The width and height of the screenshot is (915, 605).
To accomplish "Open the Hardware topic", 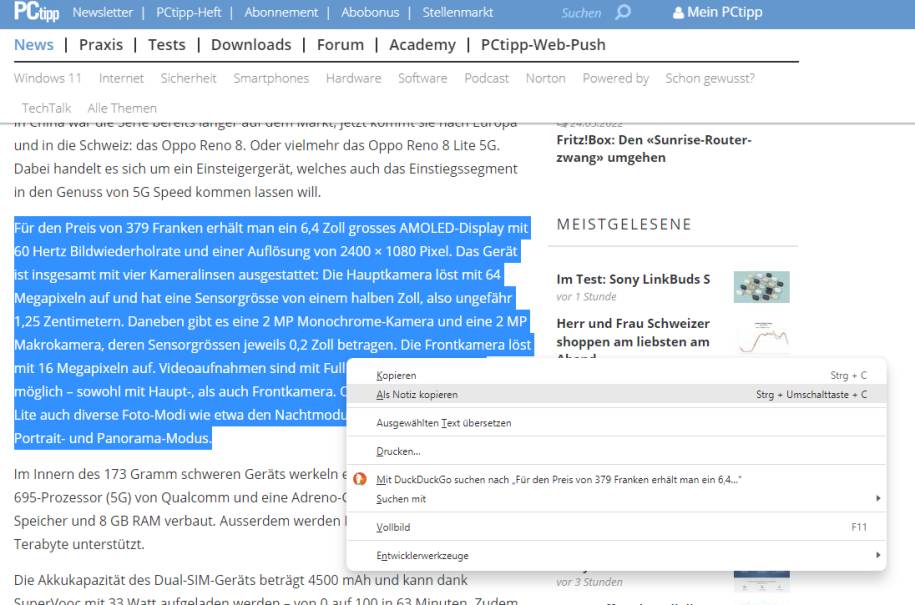I will (354, 78).
